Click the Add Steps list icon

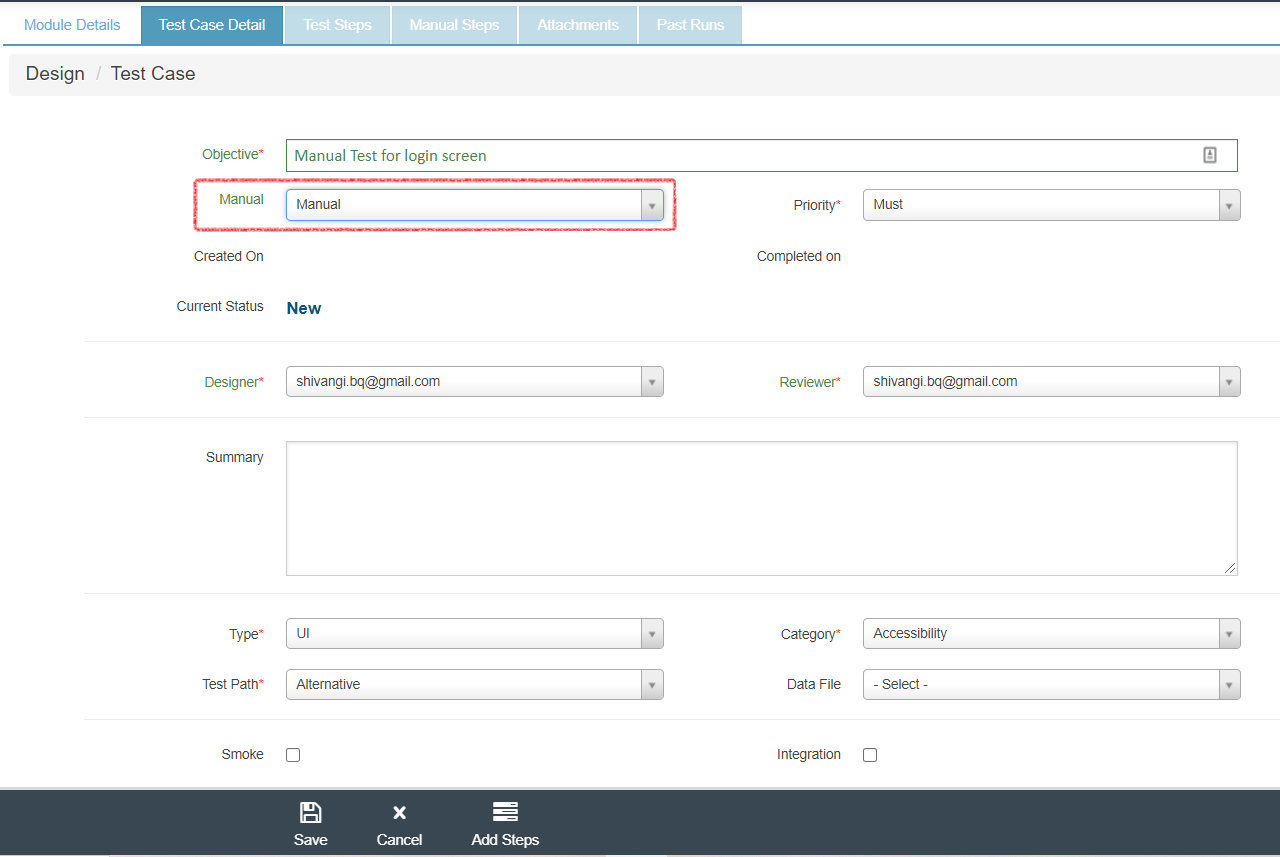pyautogui.click(x=505, y=812)
